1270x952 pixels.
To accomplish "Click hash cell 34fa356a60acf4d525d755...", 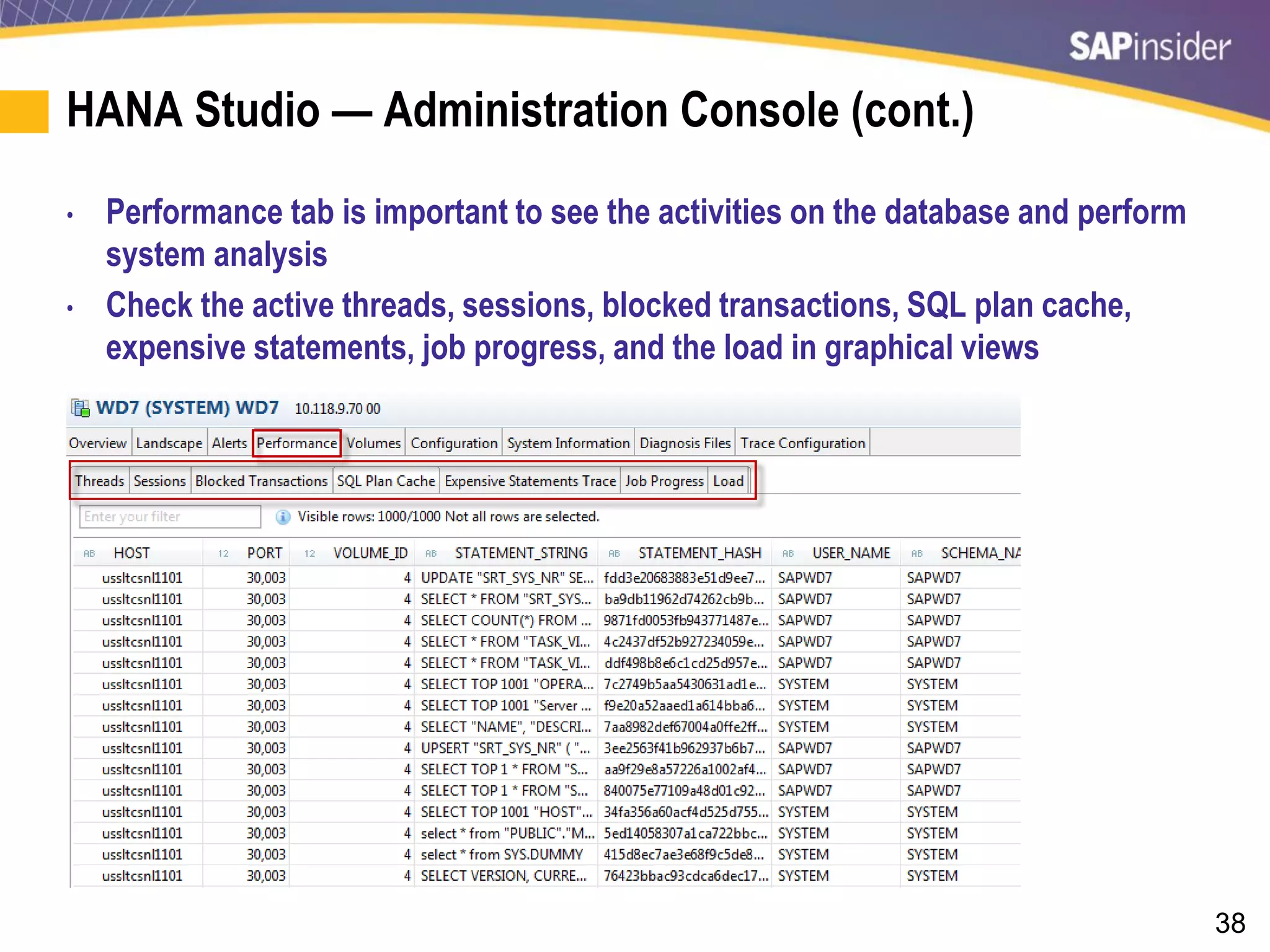I will click(x=685, y=812).
